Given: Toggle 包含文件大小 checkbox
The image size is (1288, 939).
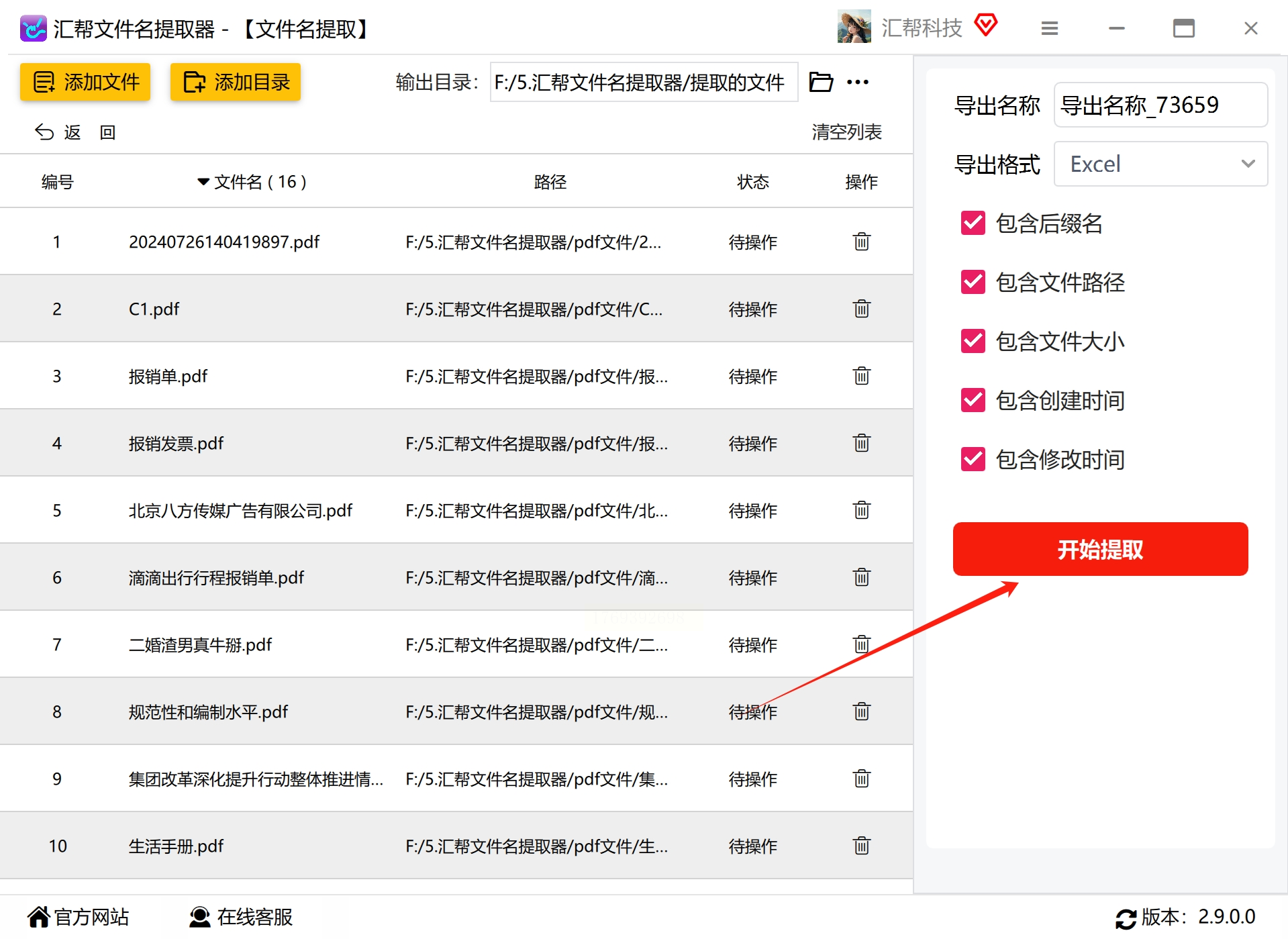Looking at the screenshot, I should click(x=973, y=341).
